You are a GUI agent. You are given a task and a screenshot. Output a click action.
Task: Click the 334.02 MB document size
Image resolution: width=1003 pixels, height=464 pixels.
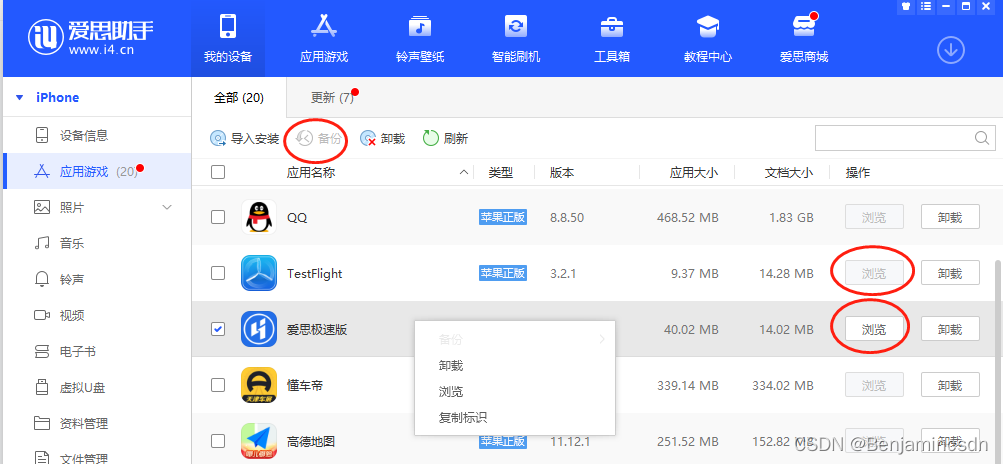point(783,386)
